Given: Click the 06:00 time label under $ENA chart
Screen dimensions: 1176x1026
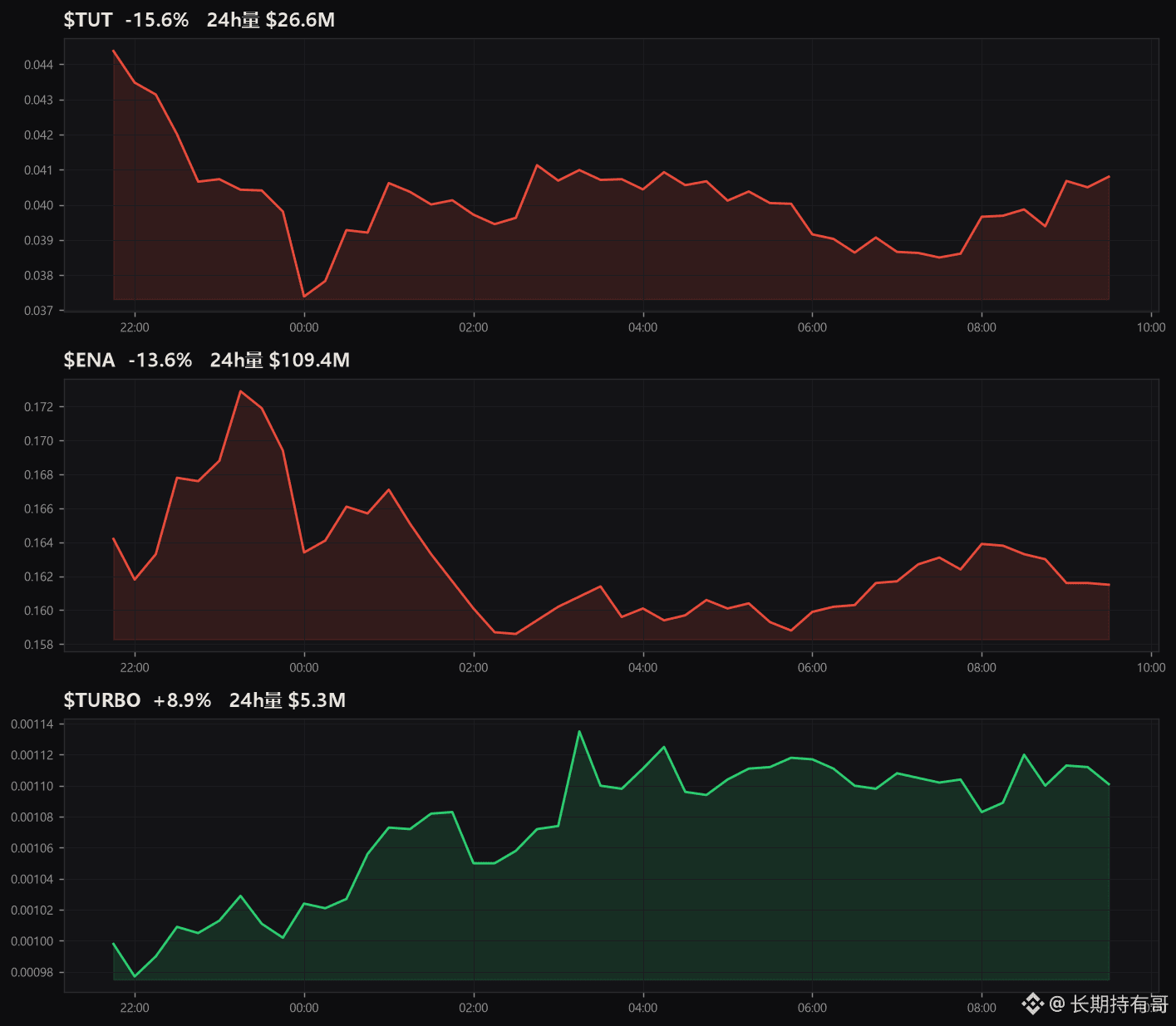Looking at the screenshot, I should point(812,667).
